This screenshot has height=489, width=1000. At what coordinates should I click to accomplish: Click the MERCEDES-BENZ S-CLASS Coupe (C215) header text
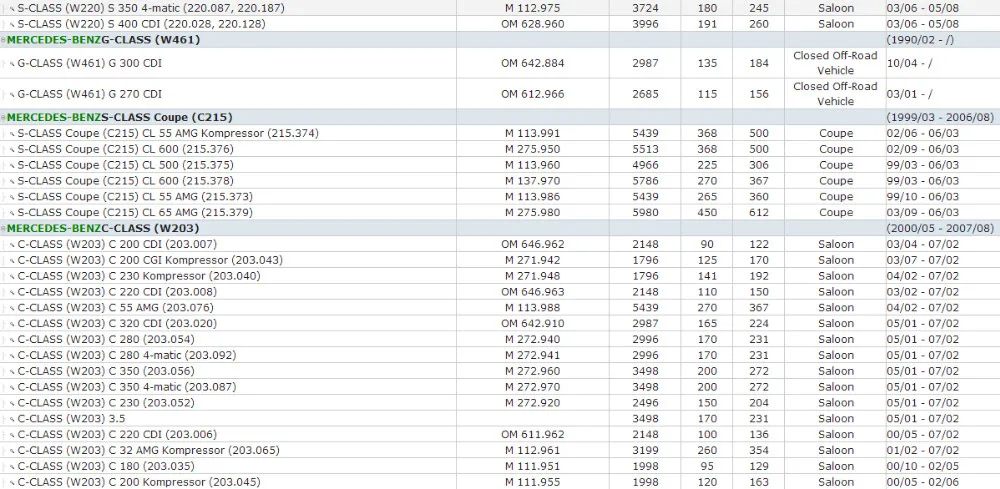119,117
